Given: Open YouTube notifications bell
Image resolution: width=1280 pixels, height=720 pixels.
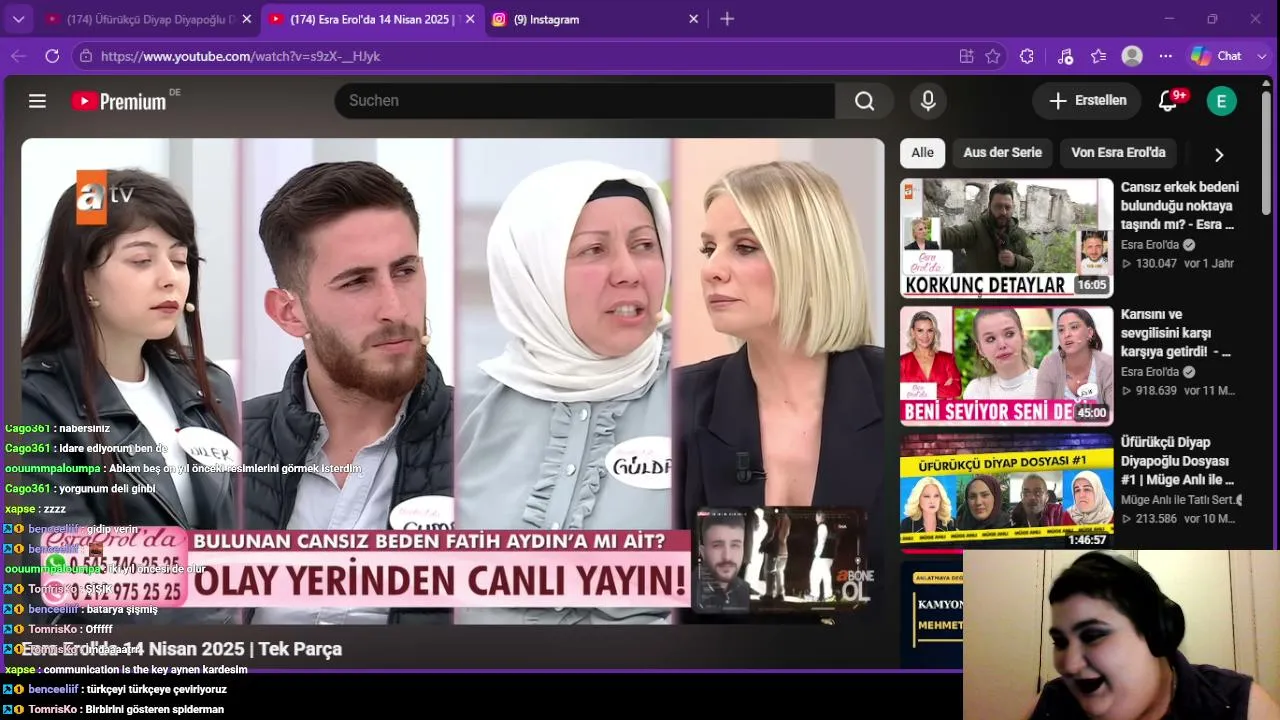Looking at the screenshot, I should (x=1168, y=101).
